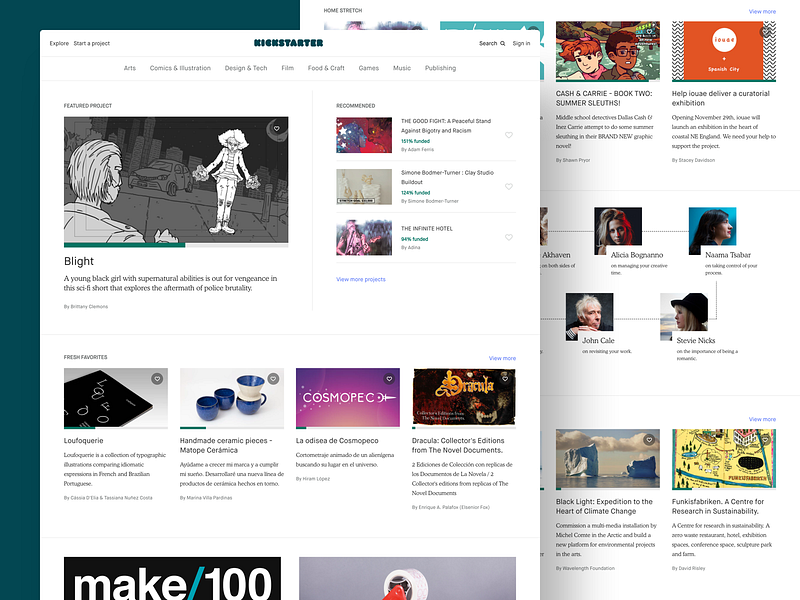Open the Food & Craft category
This screenshot has height=600, width=800.
(326, 68)
